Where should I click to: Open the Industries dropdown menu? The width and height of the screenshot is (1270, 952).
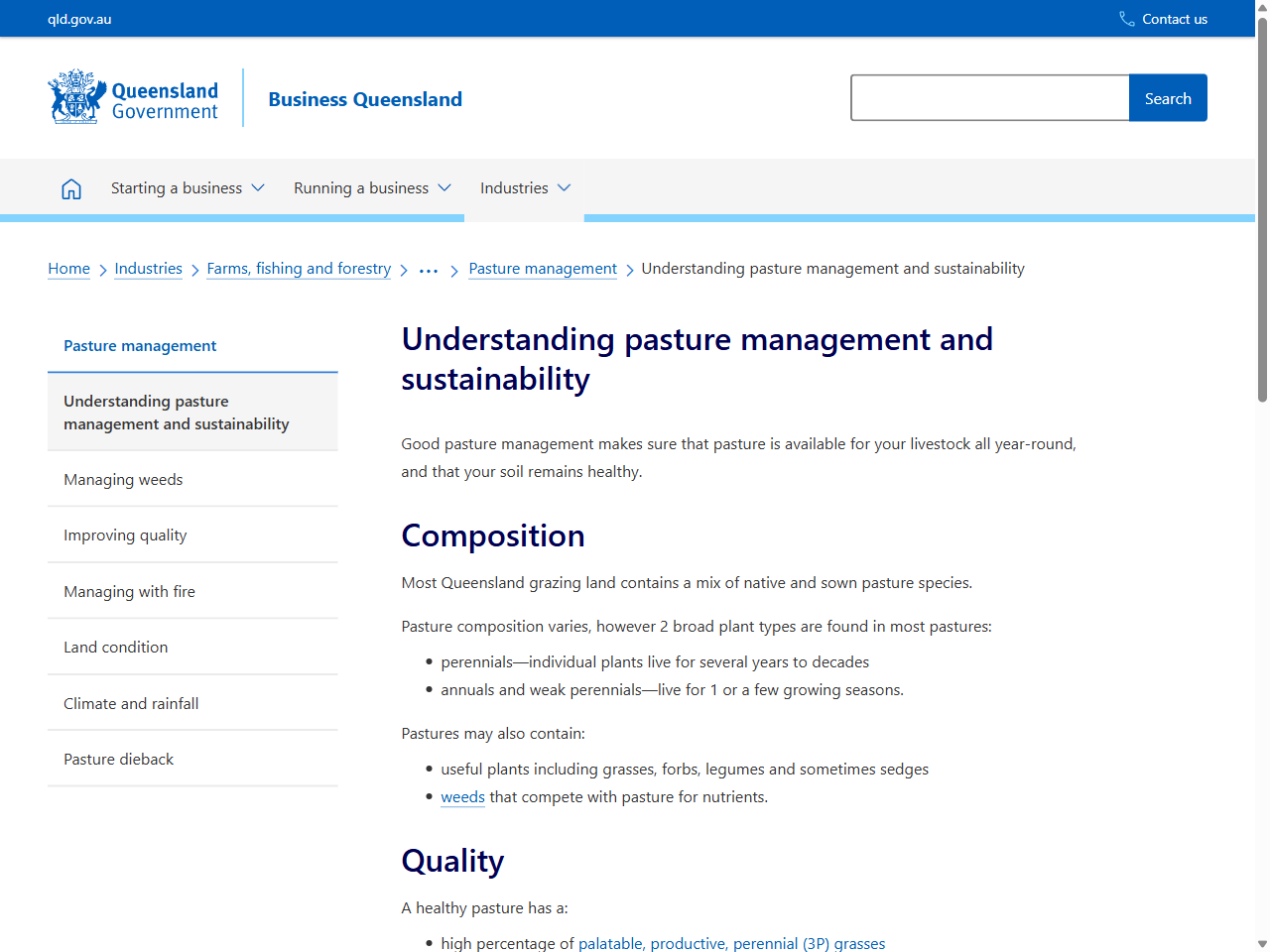click(x=524, y=187)
